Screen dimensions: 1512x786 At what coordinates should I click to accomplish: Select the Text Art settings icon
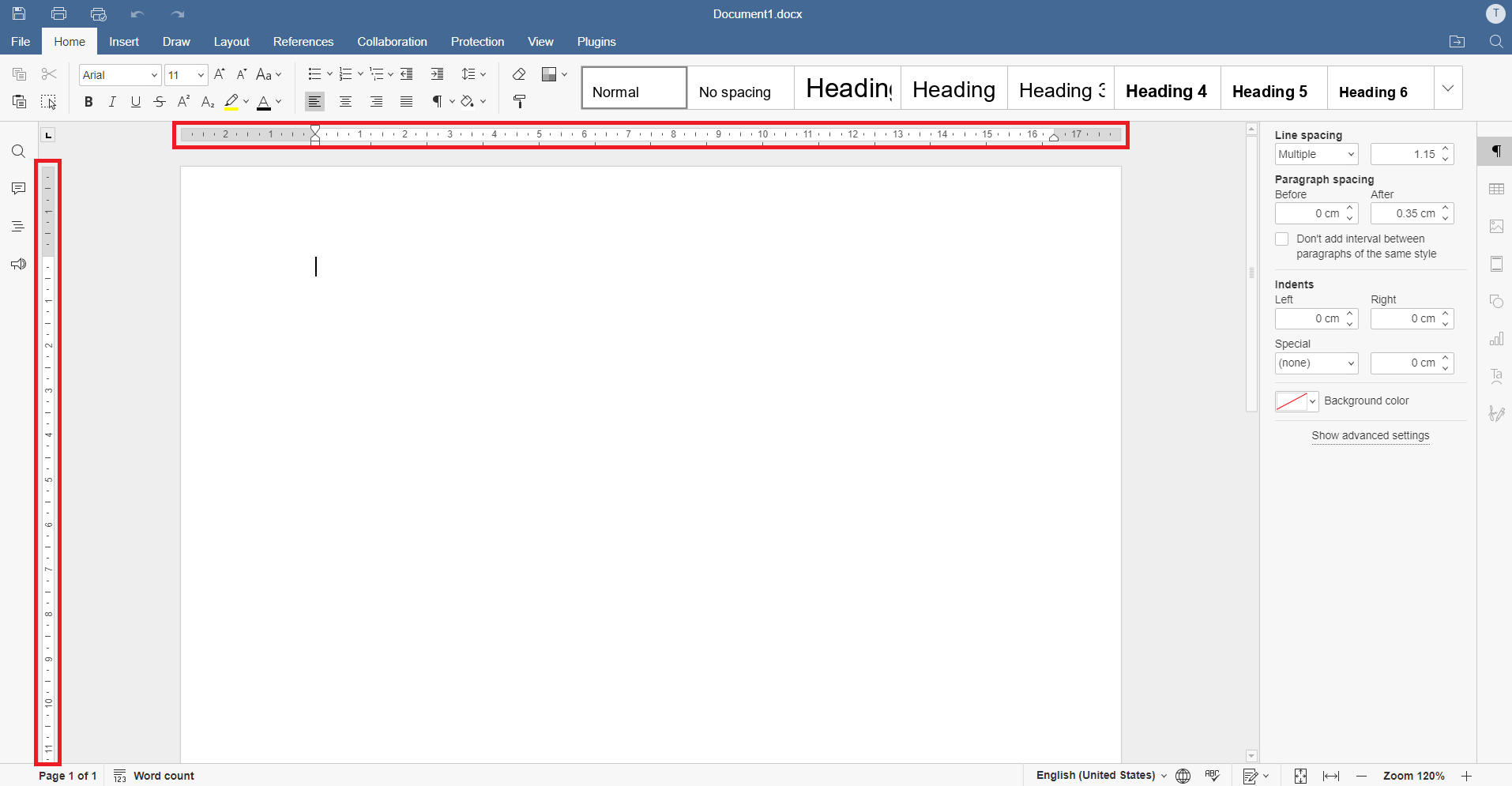click(1497, 376)
